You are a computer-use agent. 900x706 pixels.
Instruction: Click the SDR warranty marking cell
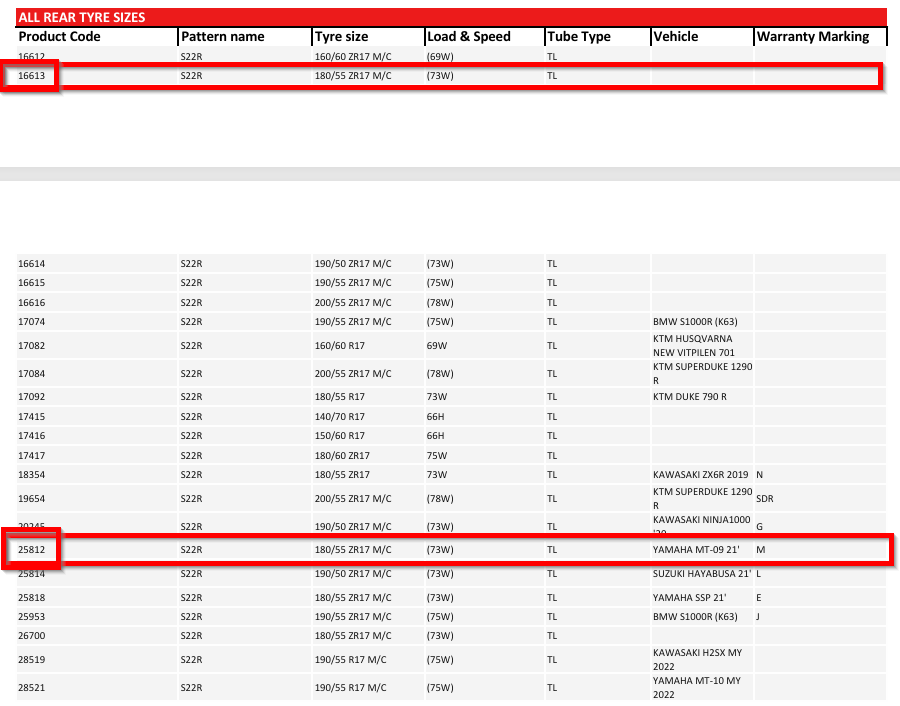point(765,498)
